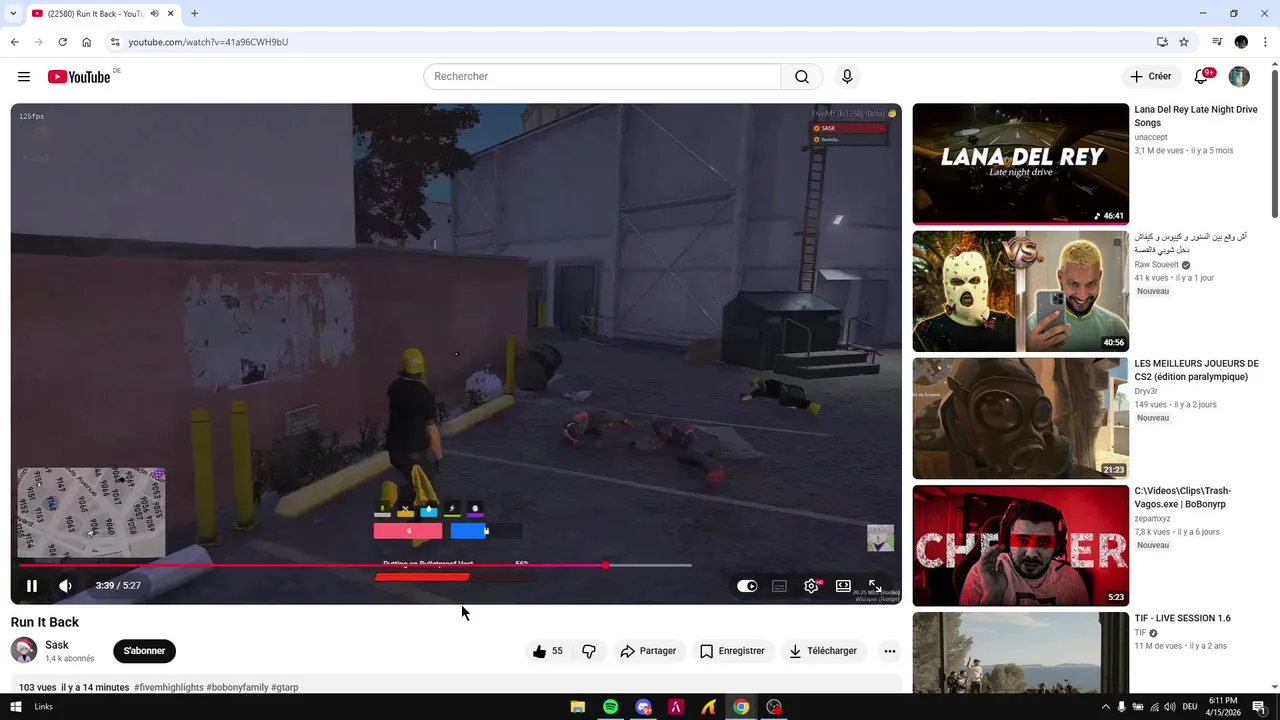Click the page scrollbar
Image resolution: width=1280 pixels, height=720 pixels.
point(1274,142)
